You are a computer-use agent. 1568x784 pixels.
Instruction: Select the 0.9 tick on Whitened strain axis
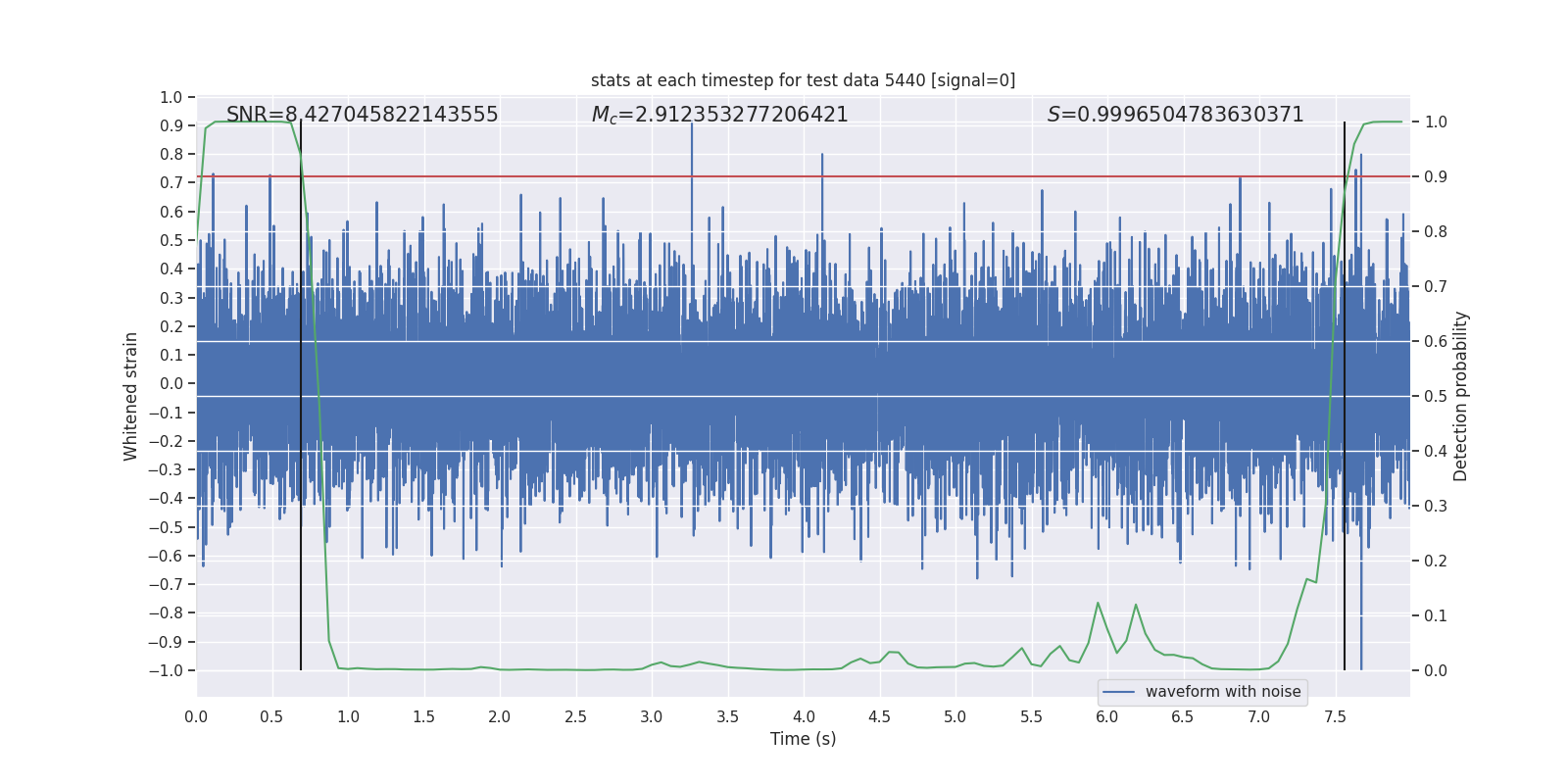(171, 125)
